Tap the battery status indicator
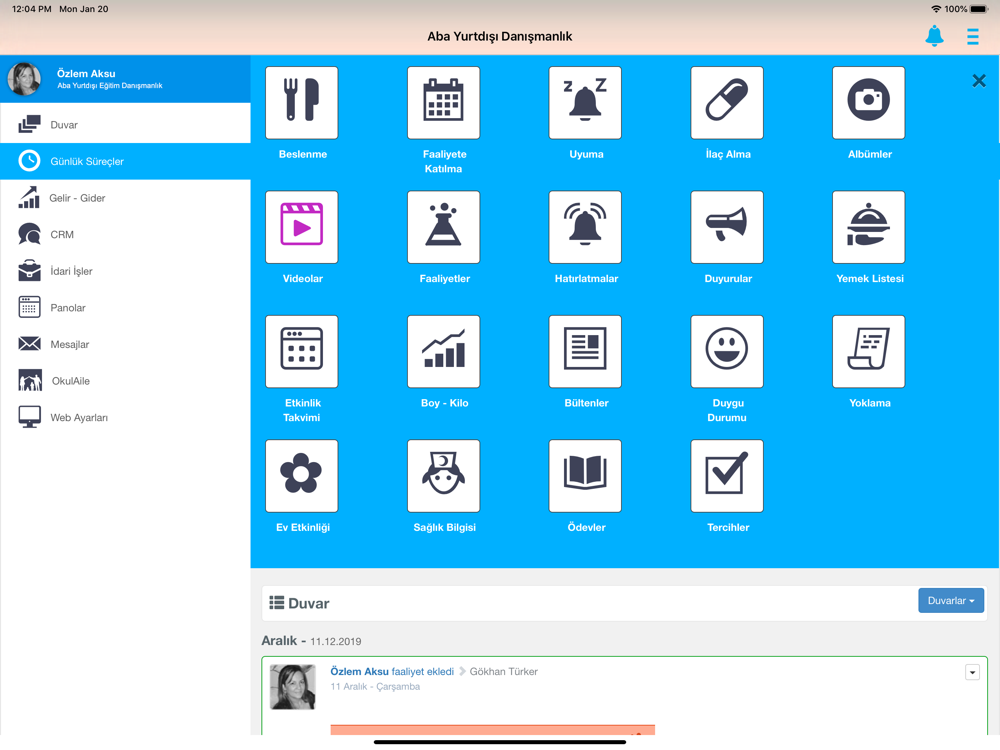The image size is (1000, 750). point(979,9)
